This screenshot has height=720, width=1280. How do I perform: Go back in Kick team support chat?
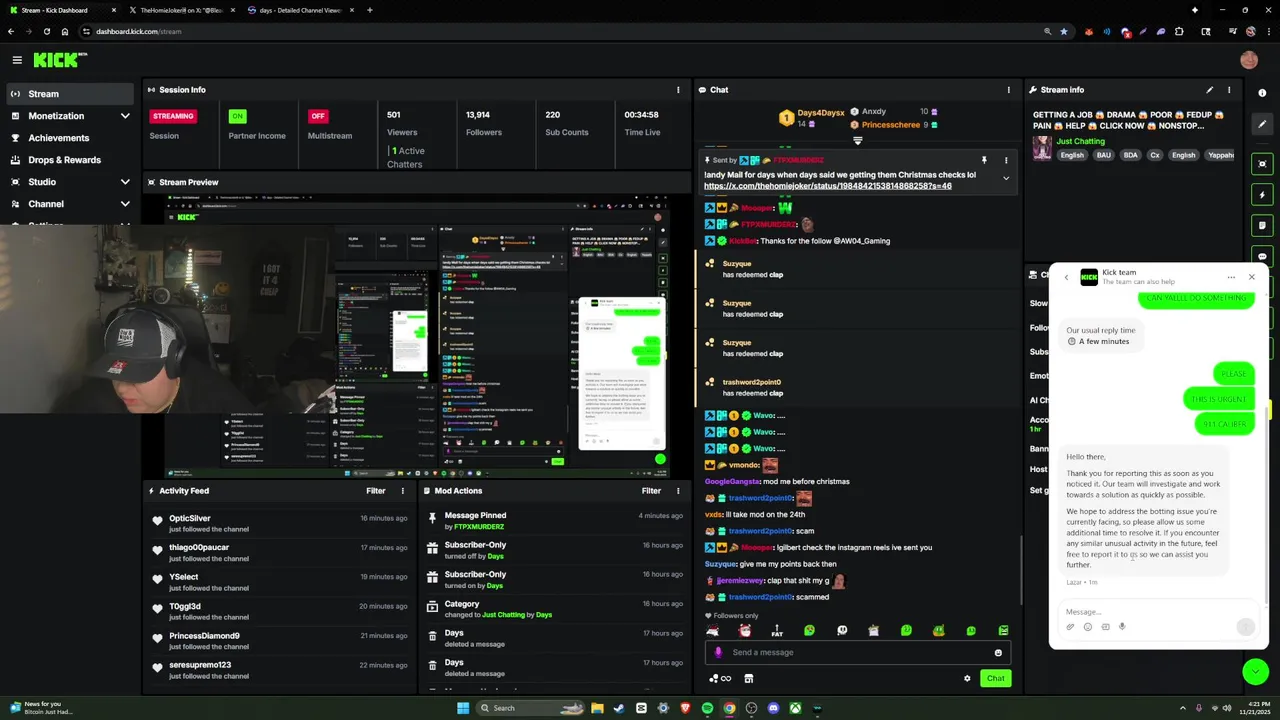1066,277
